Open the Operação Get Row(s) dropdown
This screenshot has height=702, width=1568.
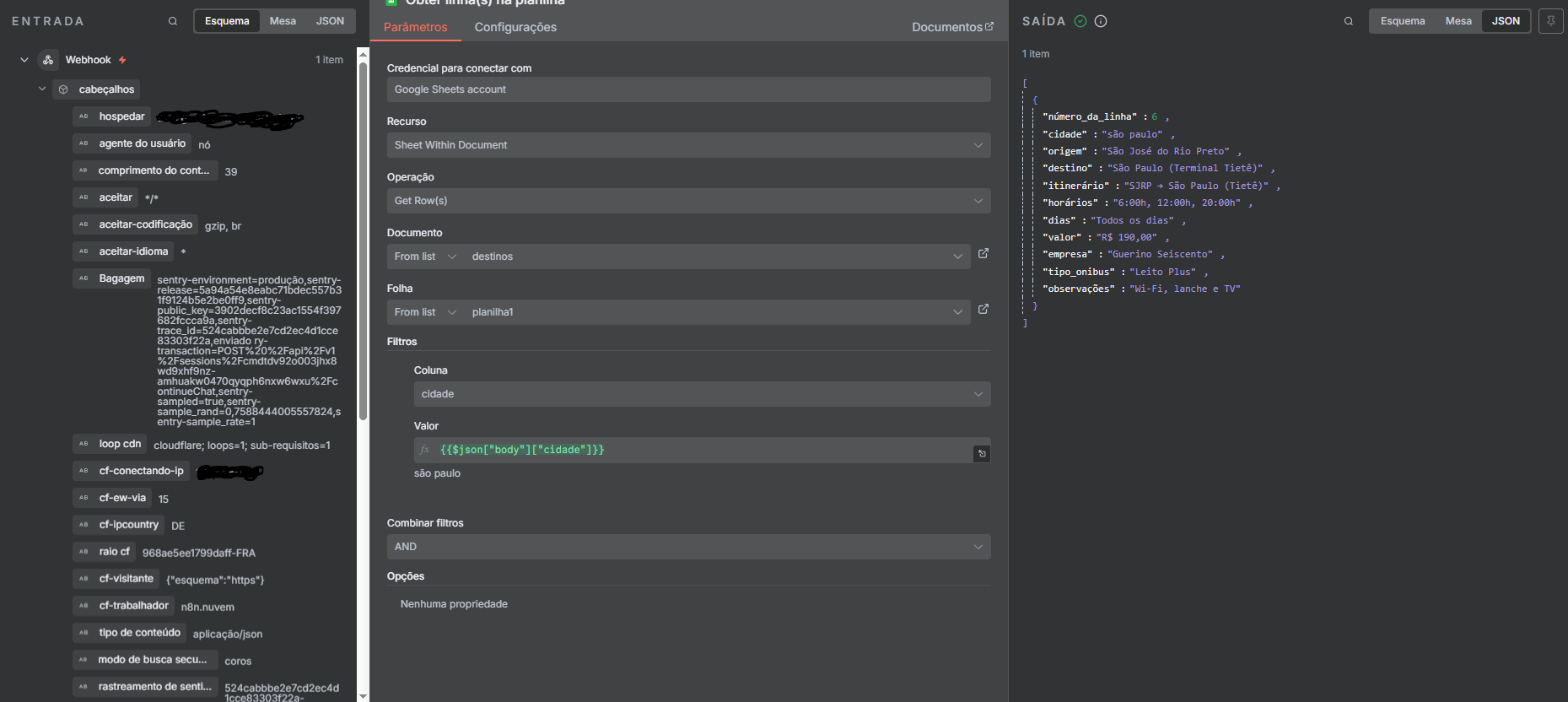click(688, 201)
